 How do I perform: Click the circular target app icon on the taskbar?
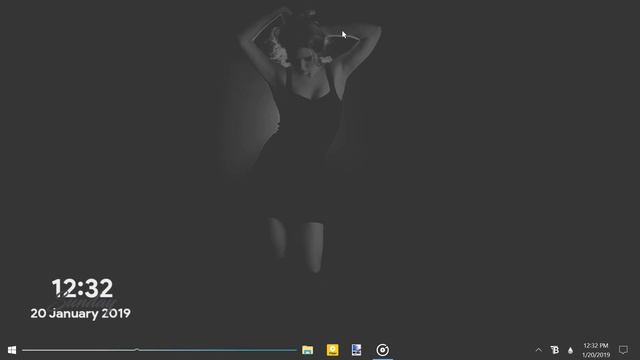tap(382, 350)
